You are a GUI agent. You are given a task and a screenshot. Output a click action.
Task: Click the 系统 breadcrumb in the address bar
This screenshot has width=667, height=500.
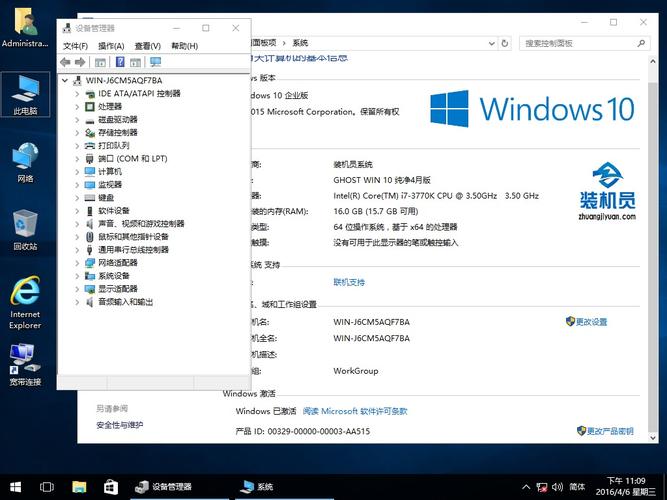coord(300,43)
